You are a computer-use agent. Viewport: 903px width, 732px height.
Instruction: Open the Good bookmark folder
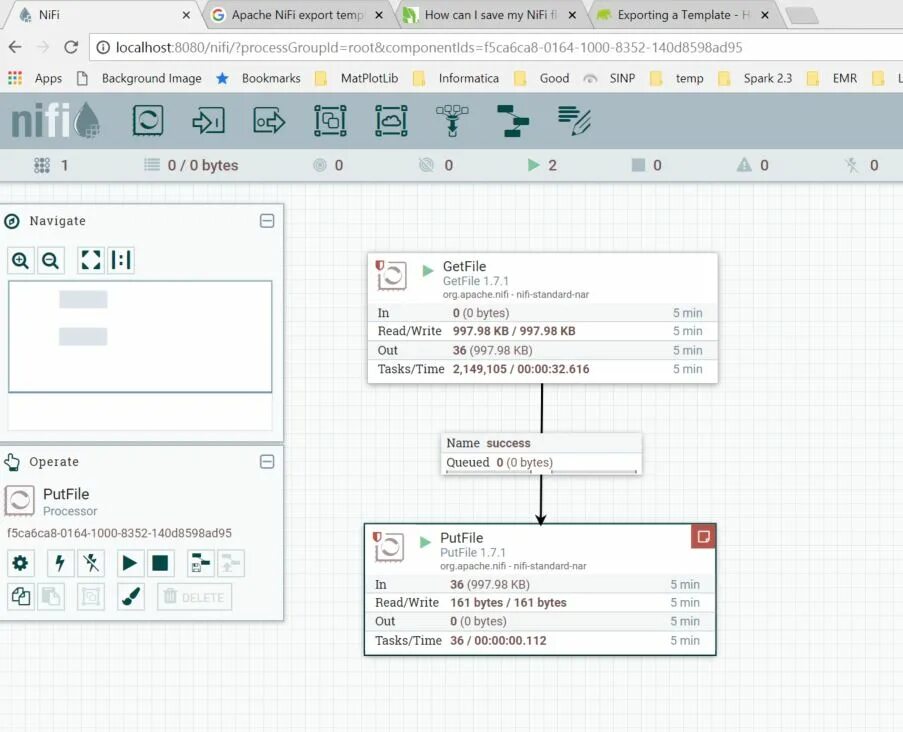541,78
